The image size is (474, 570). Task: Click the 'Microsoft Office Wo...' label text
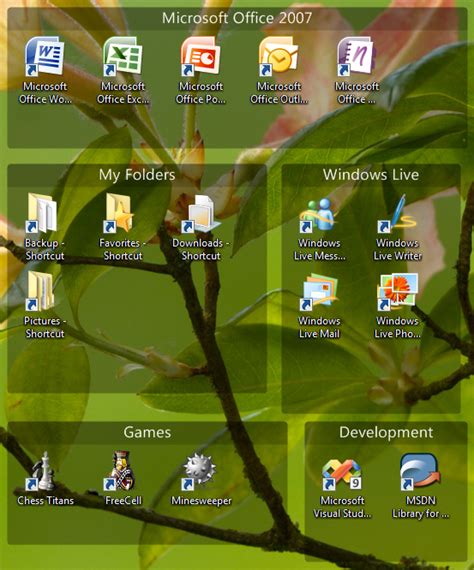pyautogui.click(x=45, y=93)
